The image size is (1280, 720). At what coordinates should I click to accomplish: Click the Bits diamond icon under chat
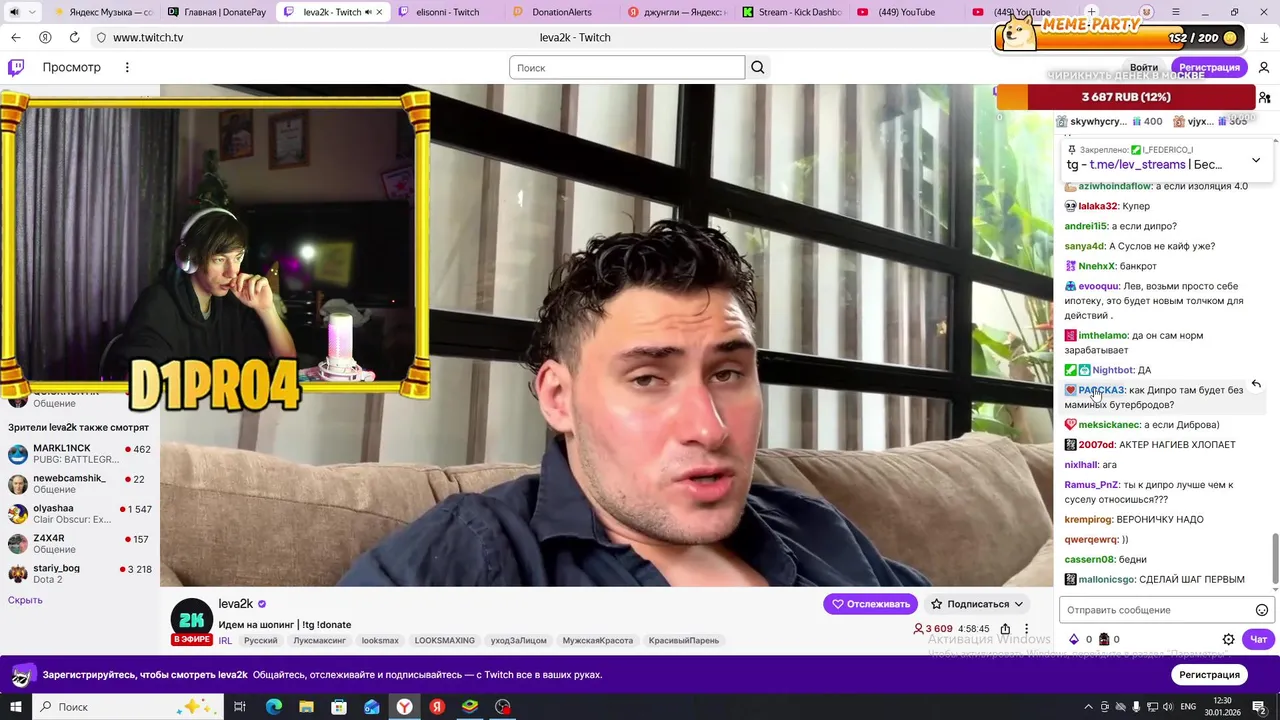[1074, 639]
